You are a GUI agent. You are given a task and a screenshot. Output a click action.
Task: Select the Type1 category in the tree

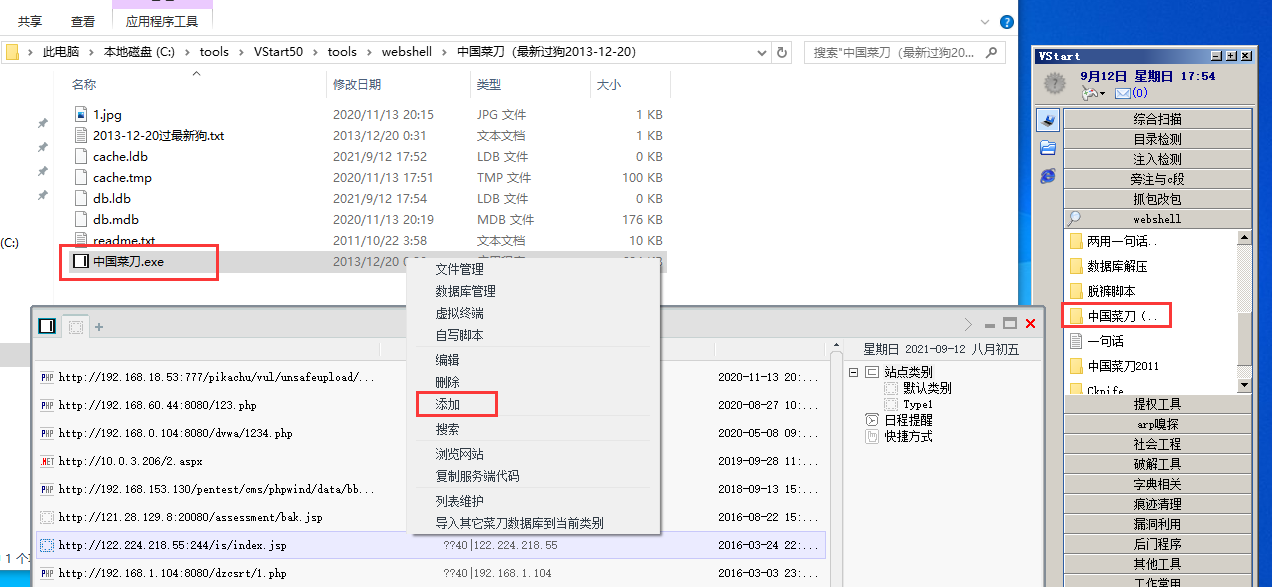click(x=917, y=404)
